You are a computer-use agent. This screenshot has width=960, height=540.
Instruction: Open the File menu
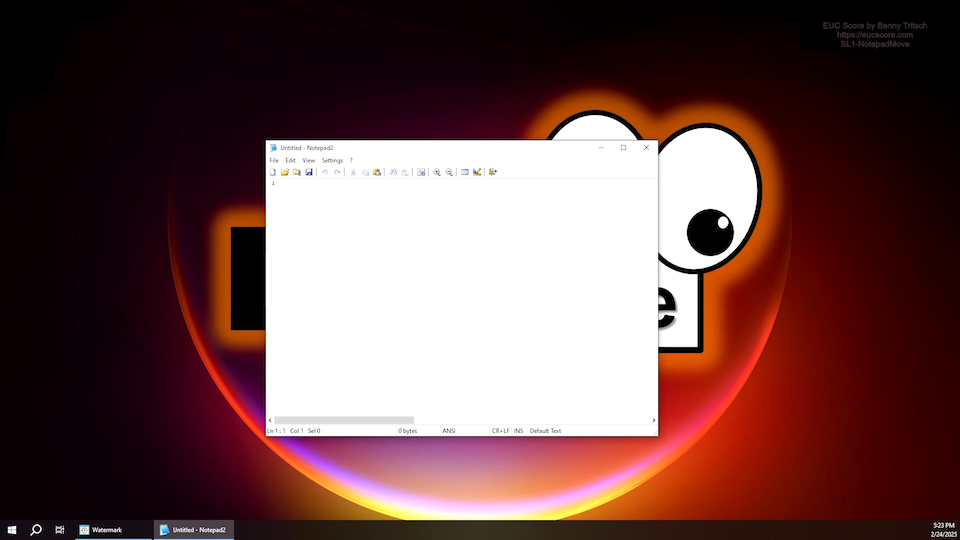(274, 160)
